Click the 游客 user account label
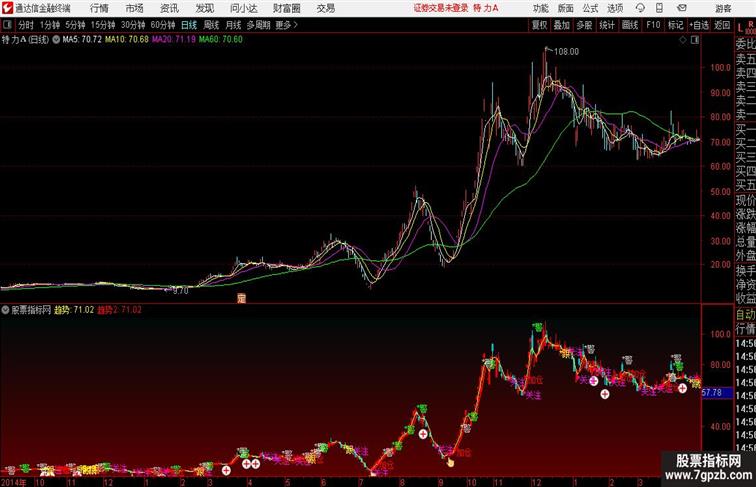The height and width of the screenshot is (487, 756). click(x=723, y=8)
